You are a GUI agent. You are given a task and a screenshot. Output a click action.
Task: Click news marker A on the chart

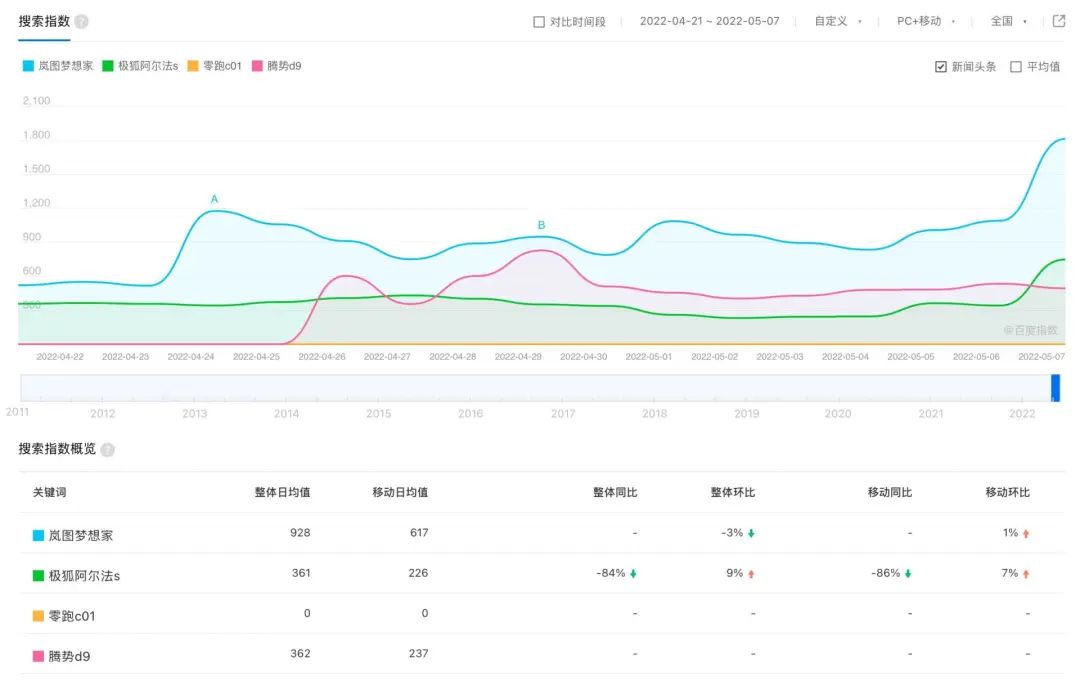(x=214, y=199)
